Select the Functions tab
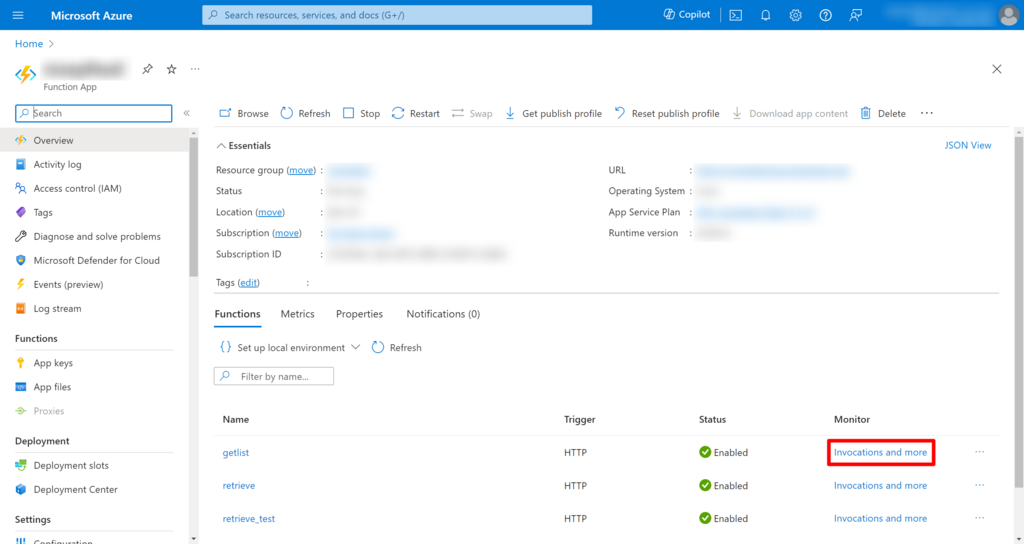The width and height of the screenshot is (1024, 544). (237, 313)
